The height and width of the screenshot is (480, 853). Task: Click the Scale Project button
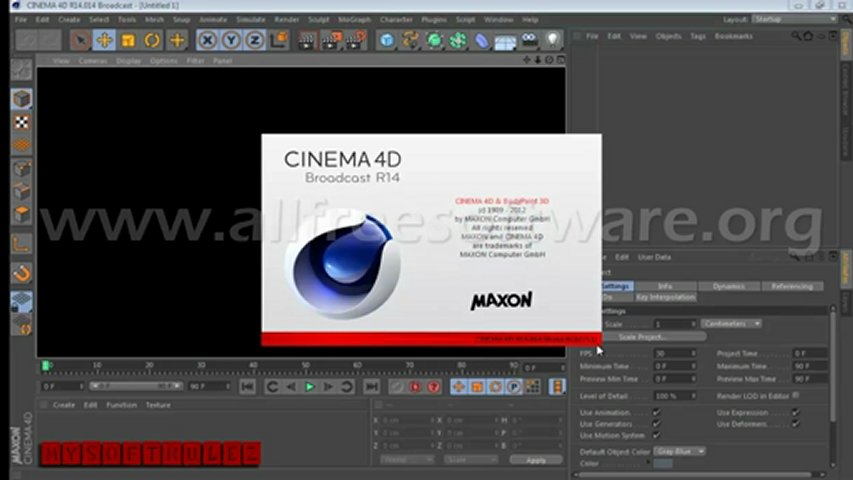coord(642,337)
